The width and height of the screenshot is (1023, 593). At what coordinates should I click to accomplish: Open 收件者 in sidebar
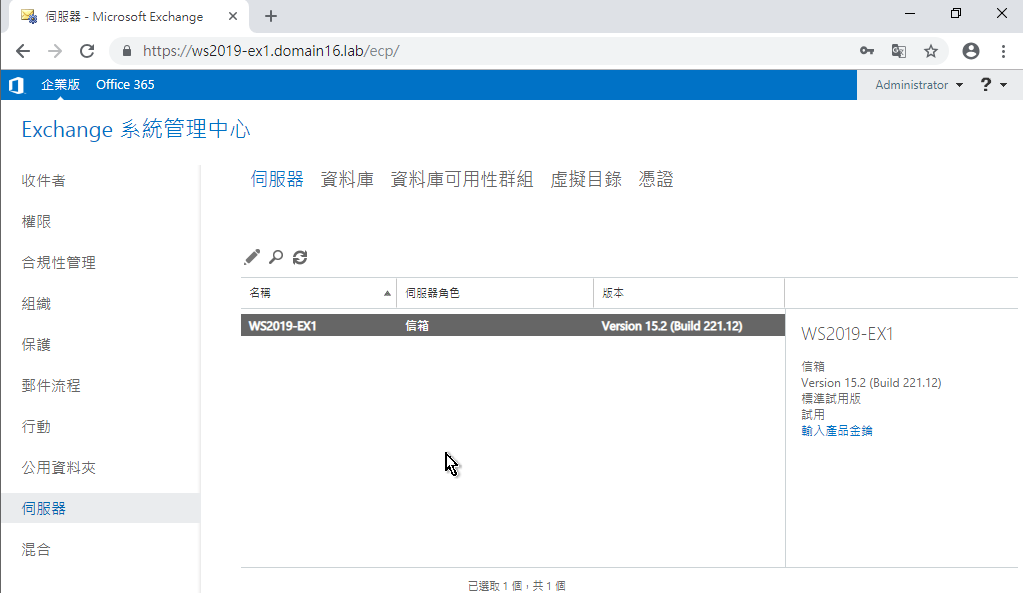[44, 181]
